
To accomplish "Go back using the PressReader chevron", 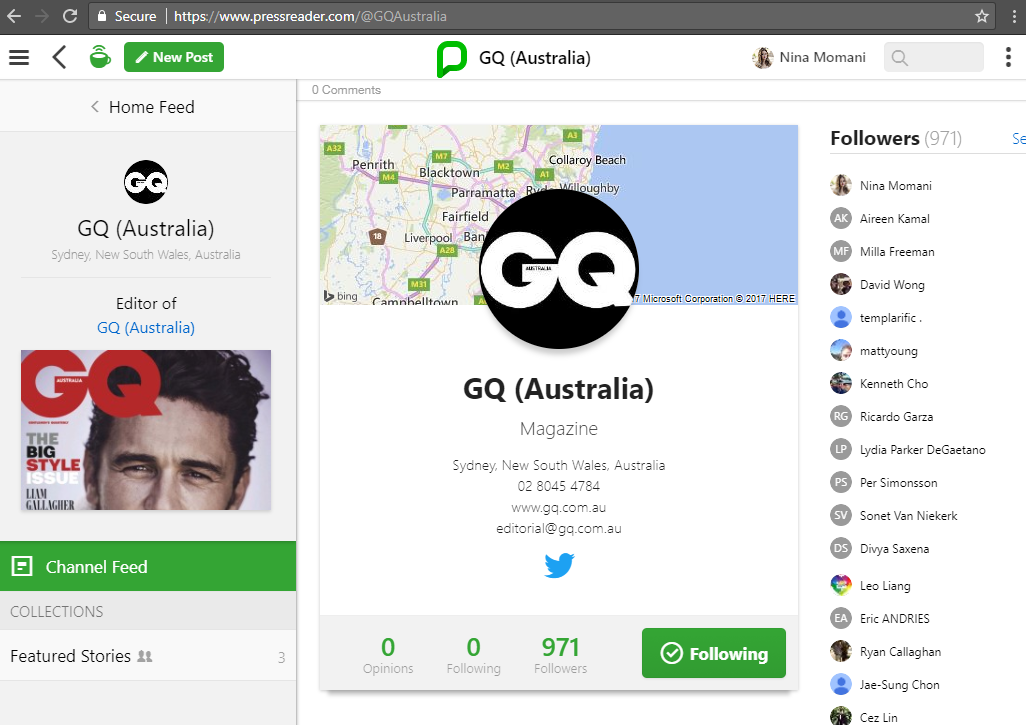I will (x=59, y=58).
